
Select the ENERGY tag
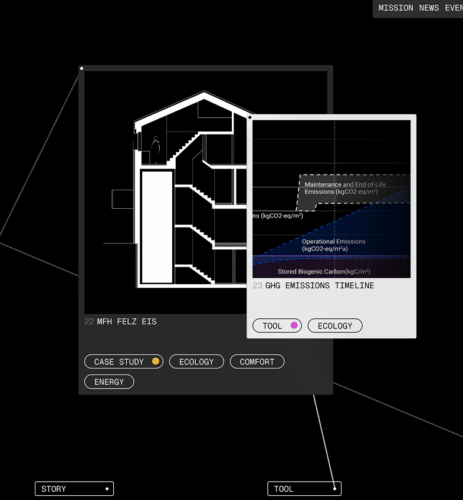[x=109, y=382]
